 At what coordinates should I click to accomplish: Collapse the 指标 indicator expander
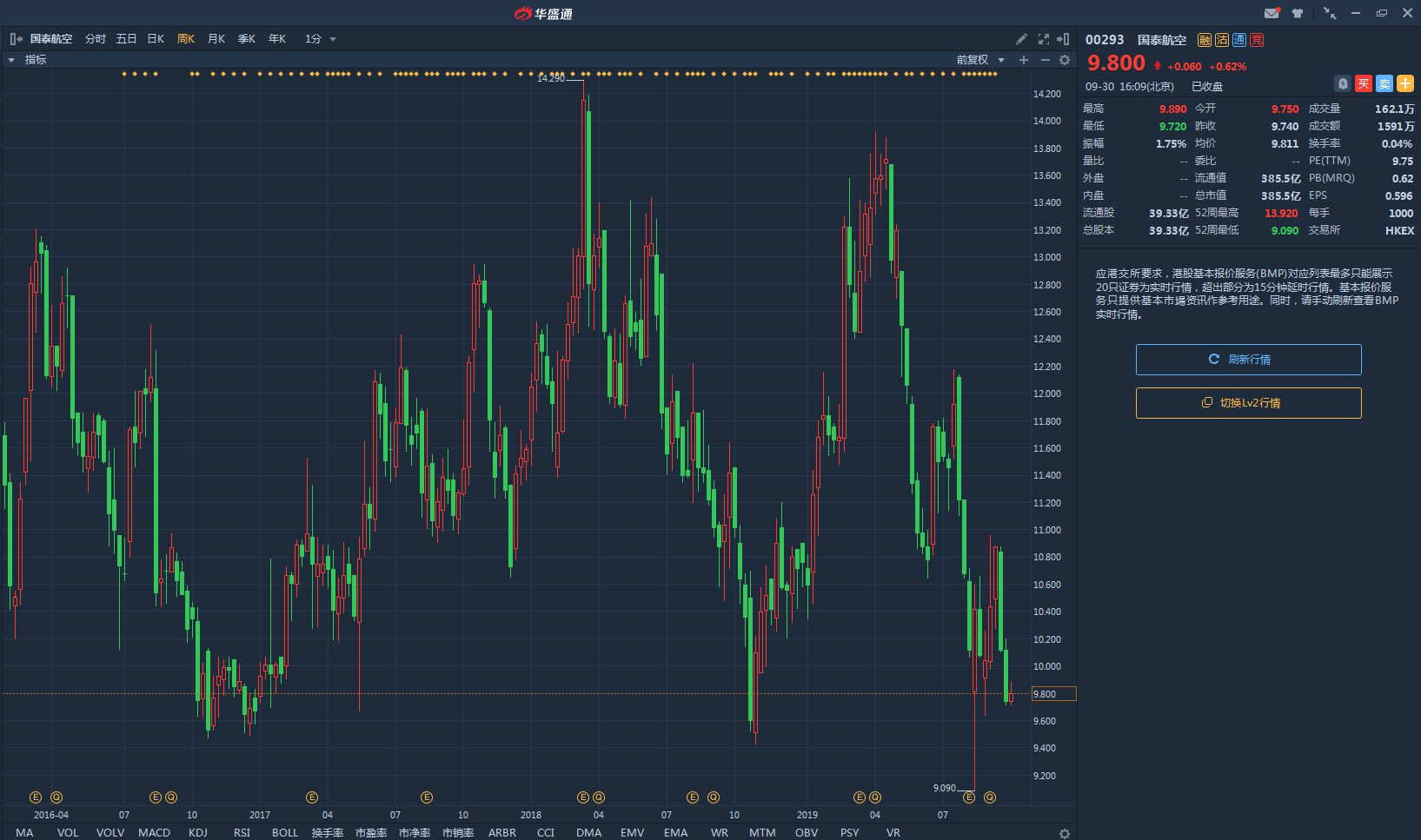click(11, 60)
